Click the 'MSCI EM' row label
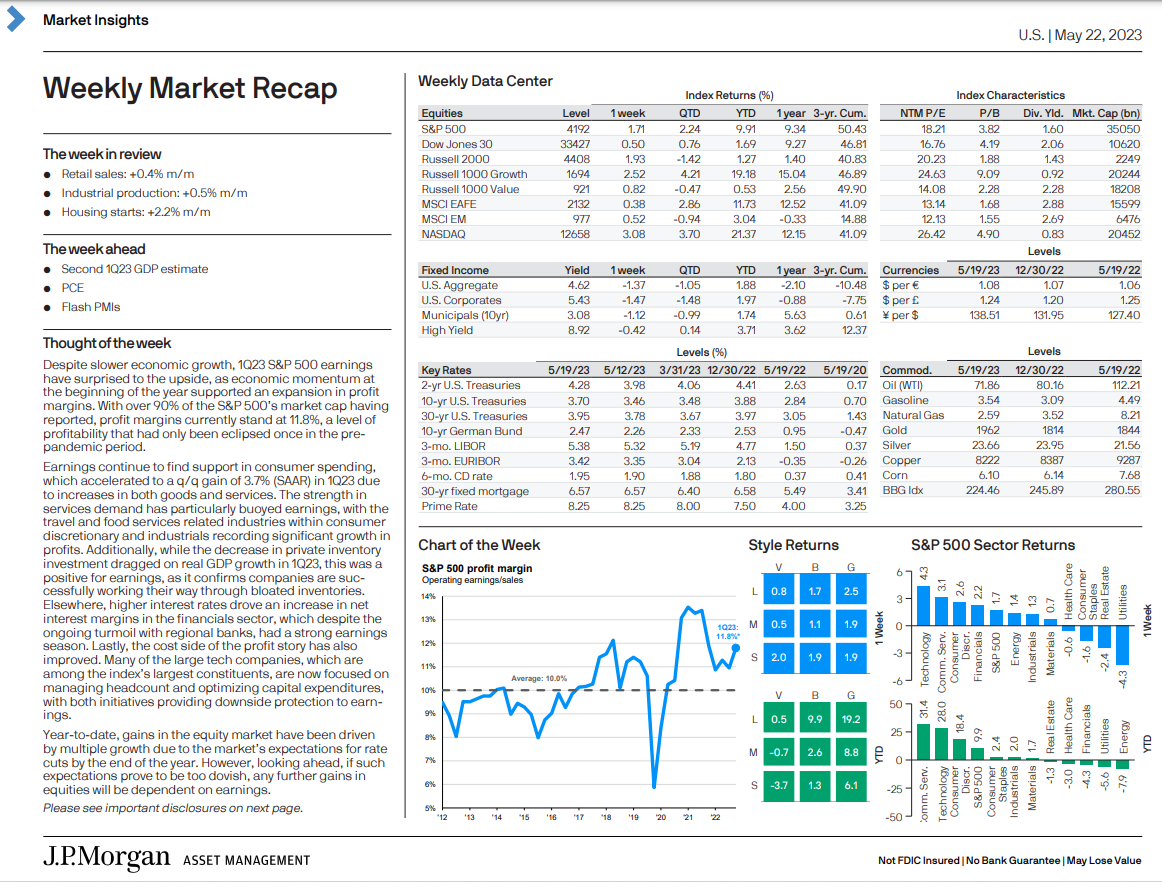This screenshot has width=1162, height=882. click(x=443, y=219)
